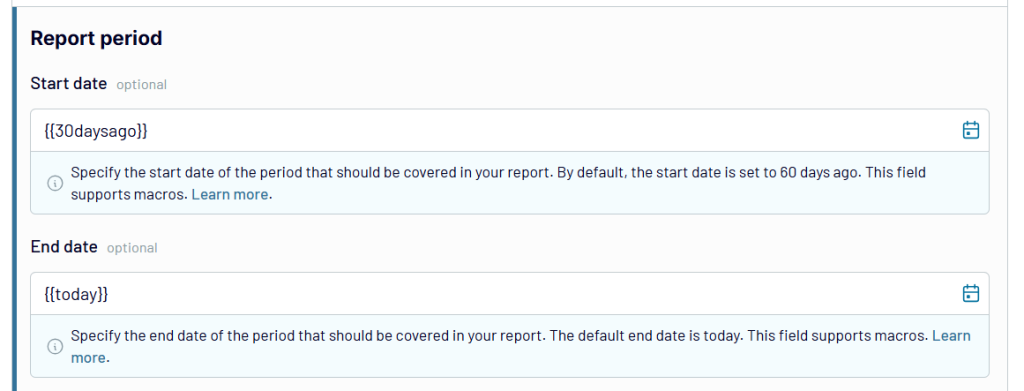The height and width of the screenshot is (391, 1024).
Task: Focus the End date input field
Action: pos(509,294)
